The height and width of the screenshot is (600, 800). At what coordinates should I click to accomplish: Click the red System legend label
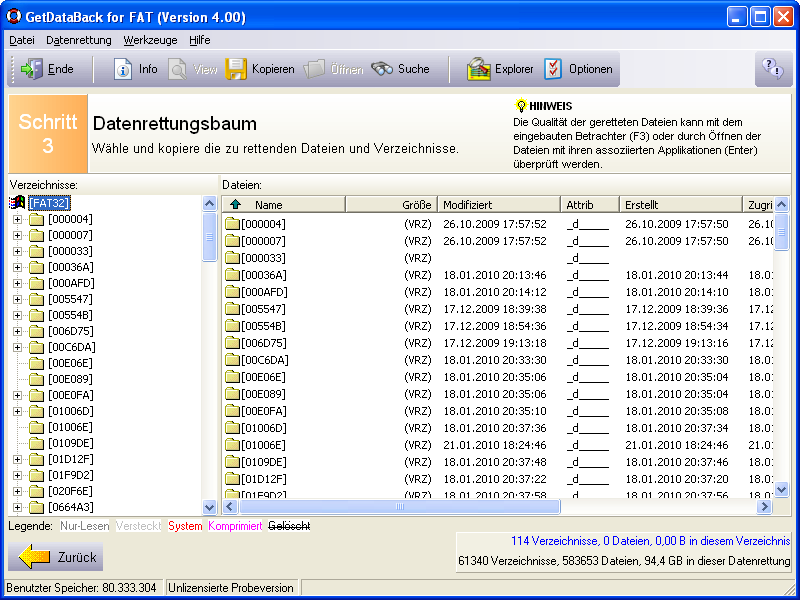pyautogui.click(x=185, y=526)
